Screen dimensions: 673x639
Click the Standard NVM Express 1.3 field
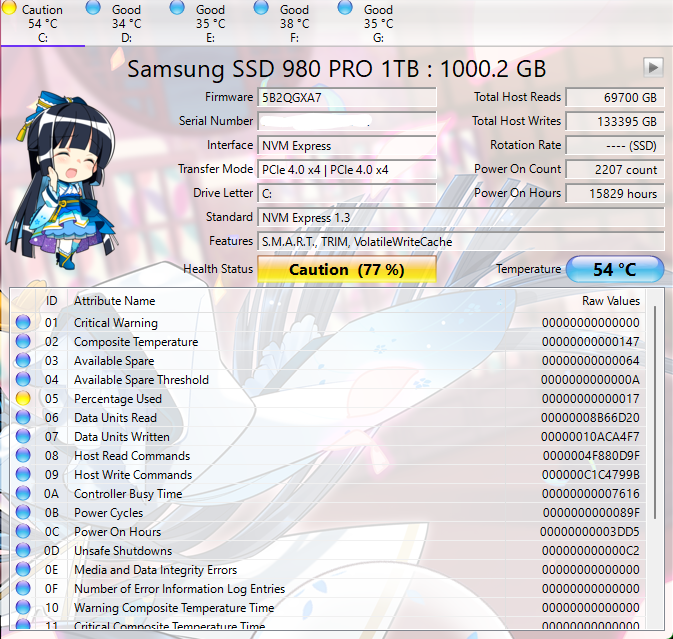(461, 218)
